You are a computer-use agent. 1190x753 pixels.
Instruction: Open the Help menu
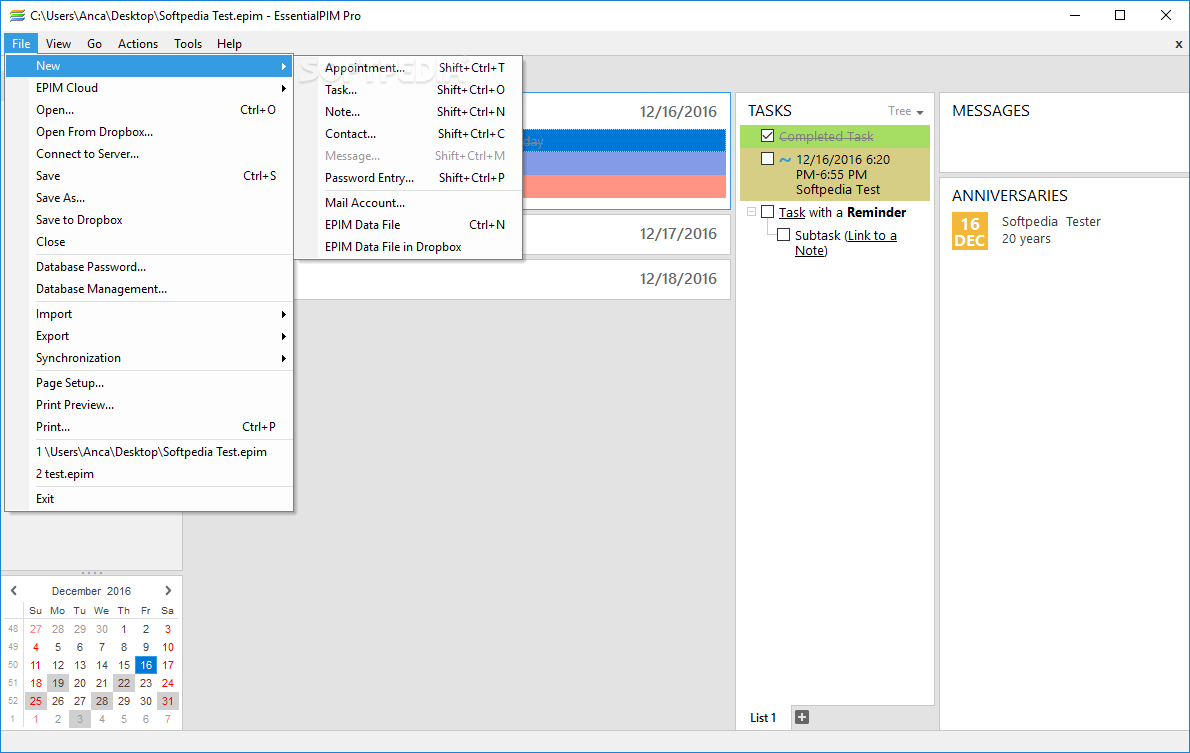coord(229,44)
